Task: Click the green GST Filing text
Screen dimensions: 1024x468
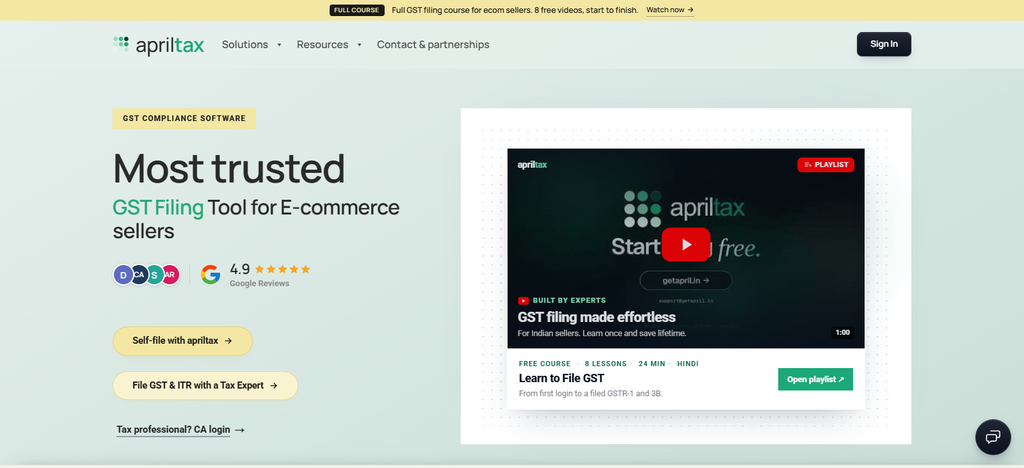Action: click(158, 208)
